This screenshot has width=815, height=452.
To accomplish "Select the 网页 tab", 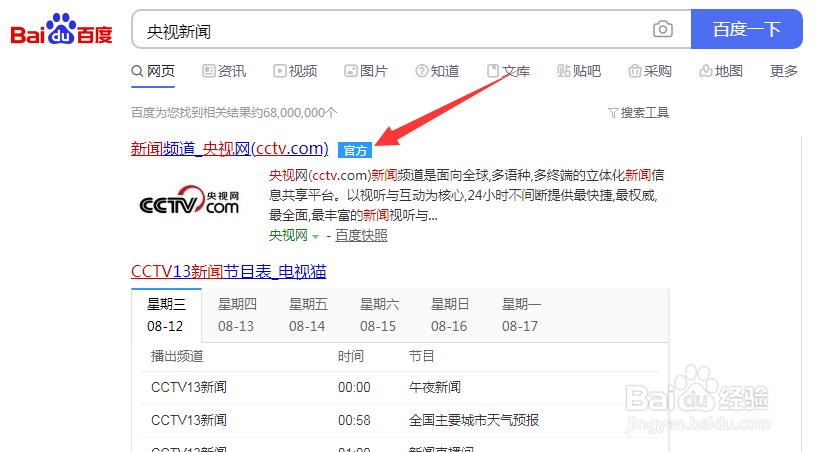I will click(153, 71).
